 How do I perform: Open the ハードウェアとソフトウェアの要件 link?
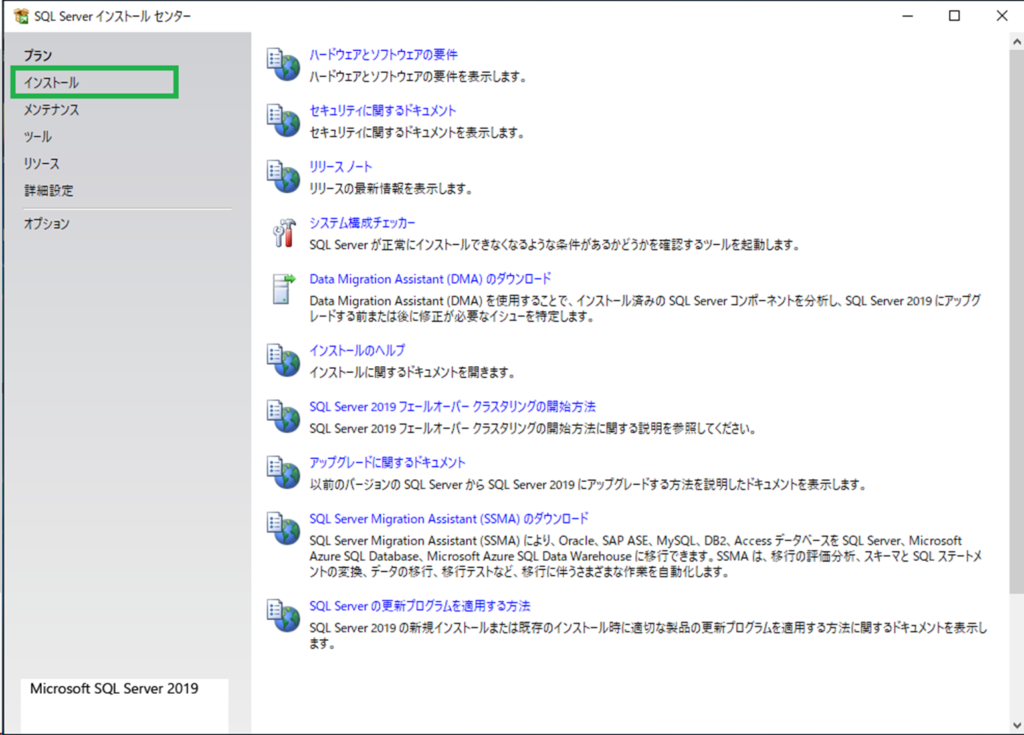[383, 54]
